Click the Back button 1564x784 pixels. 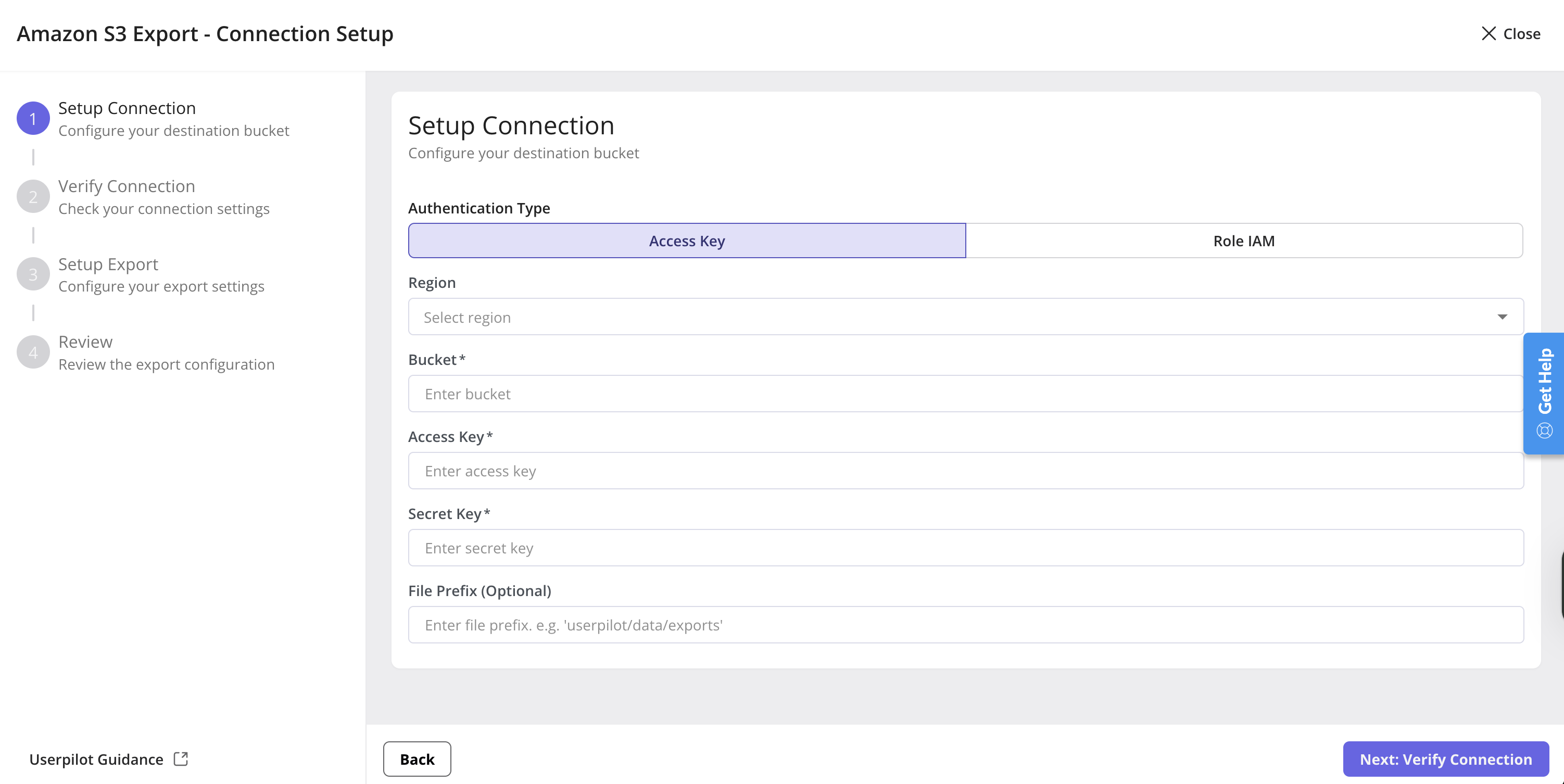pos(417,759)
